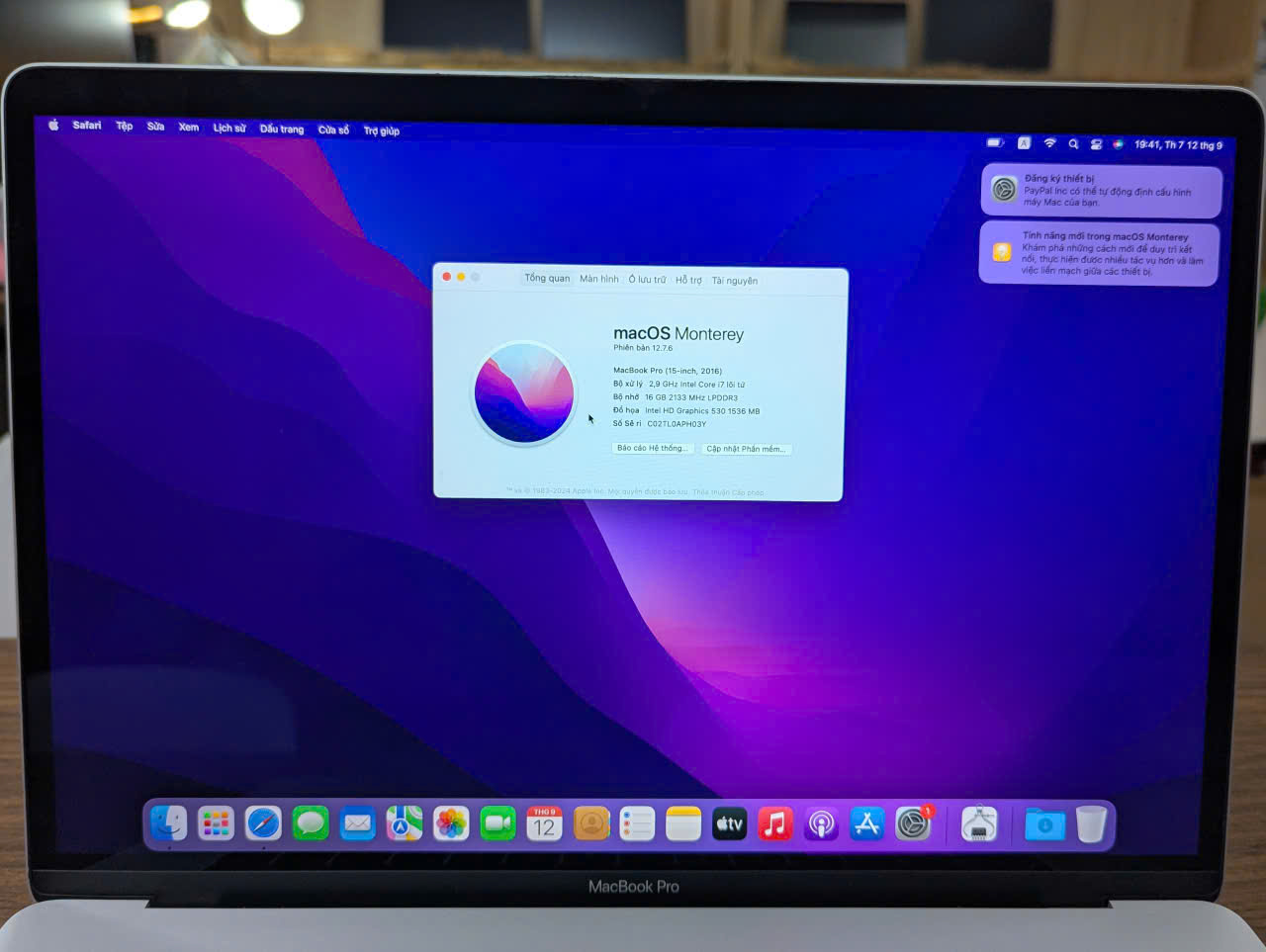Open Spotlight search magnifier
Viewport: 1266px width, 952px height.
(x=1073, y=143)
